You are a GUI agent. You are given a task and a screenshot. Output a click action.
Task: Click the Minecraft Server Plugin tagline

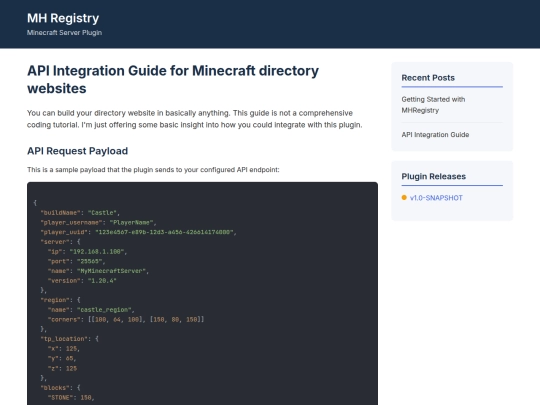pos(64,33)
